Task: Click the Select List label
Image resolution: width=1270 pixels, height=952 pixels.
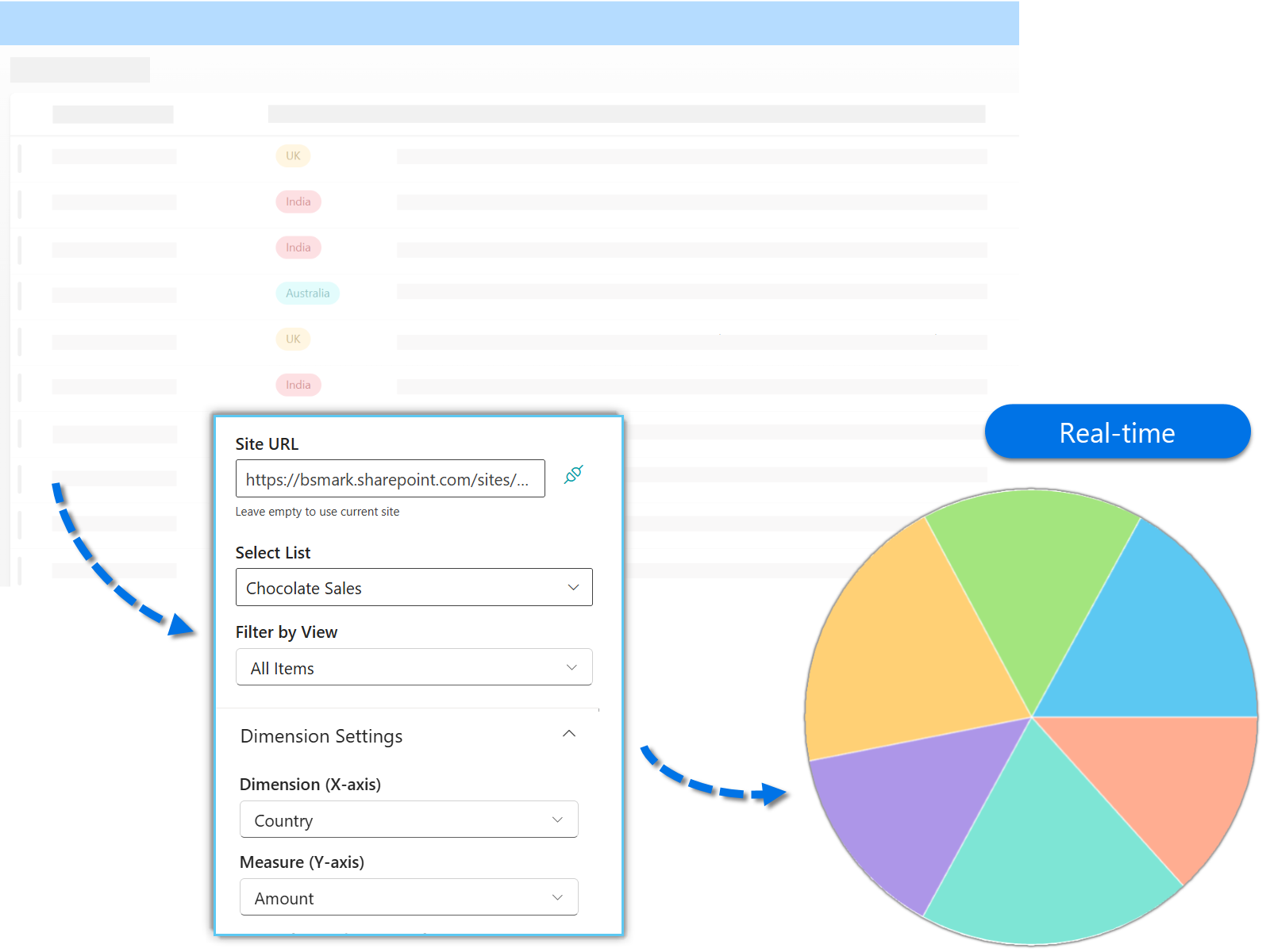Action: pos(273,553)
